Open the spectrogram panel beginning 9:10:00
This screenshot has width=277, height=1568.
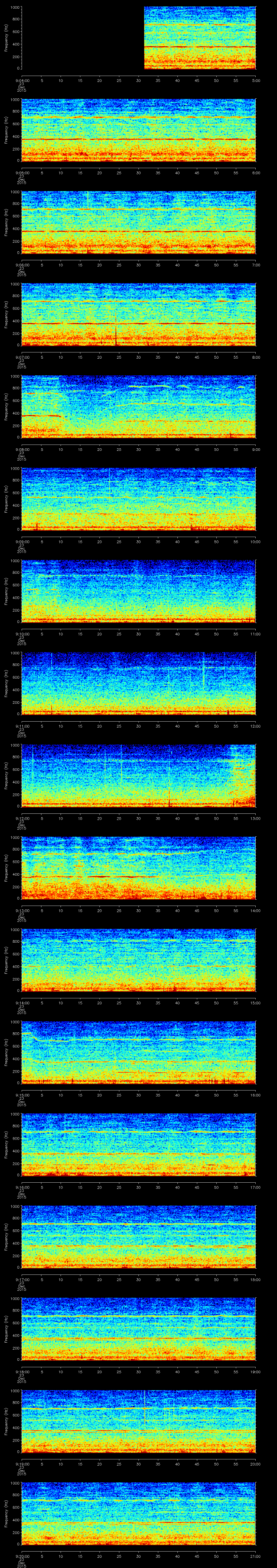click(x=139, y=592)
